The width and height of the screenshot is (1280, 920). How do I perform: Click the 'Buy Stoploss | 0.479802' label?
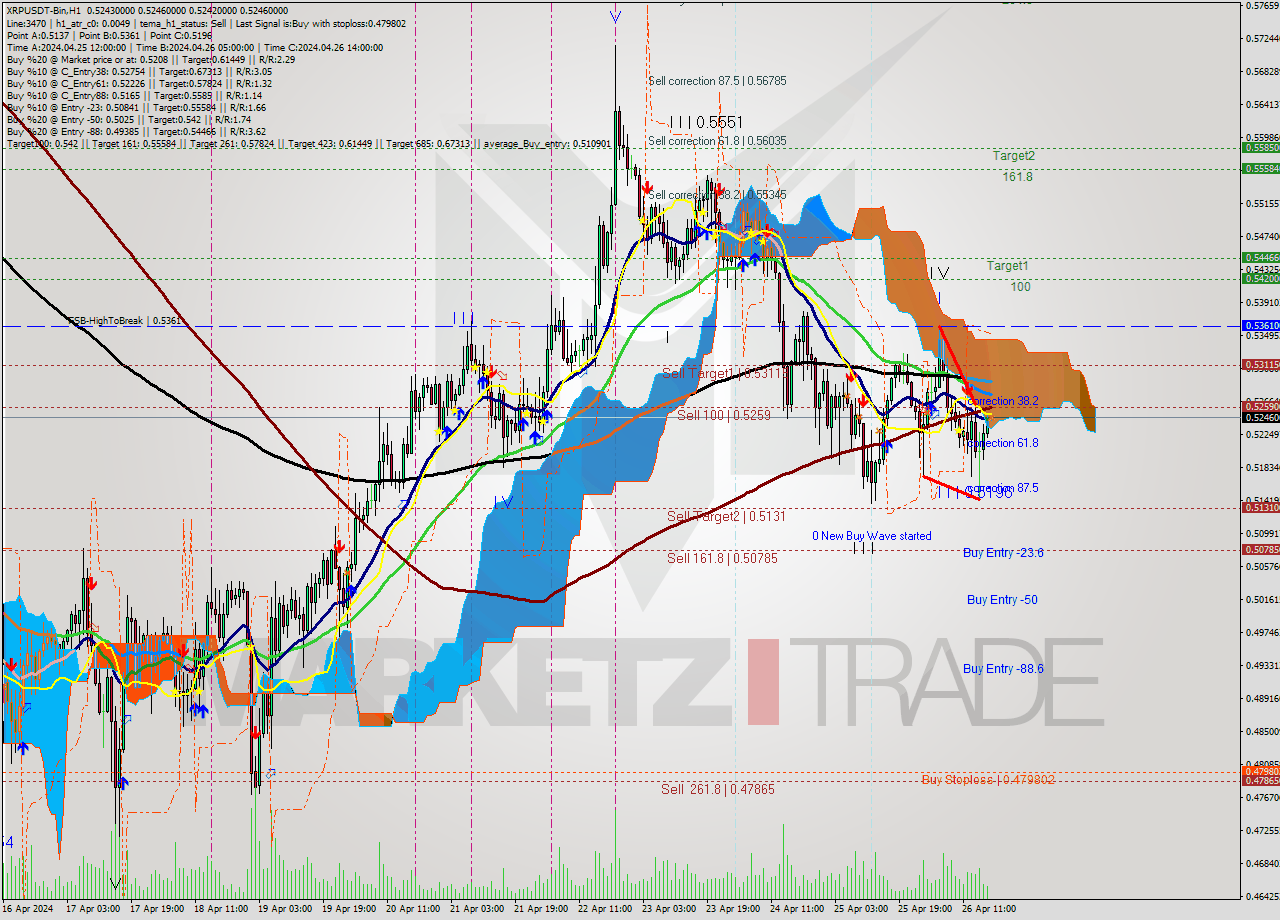(x=988, y=780)
